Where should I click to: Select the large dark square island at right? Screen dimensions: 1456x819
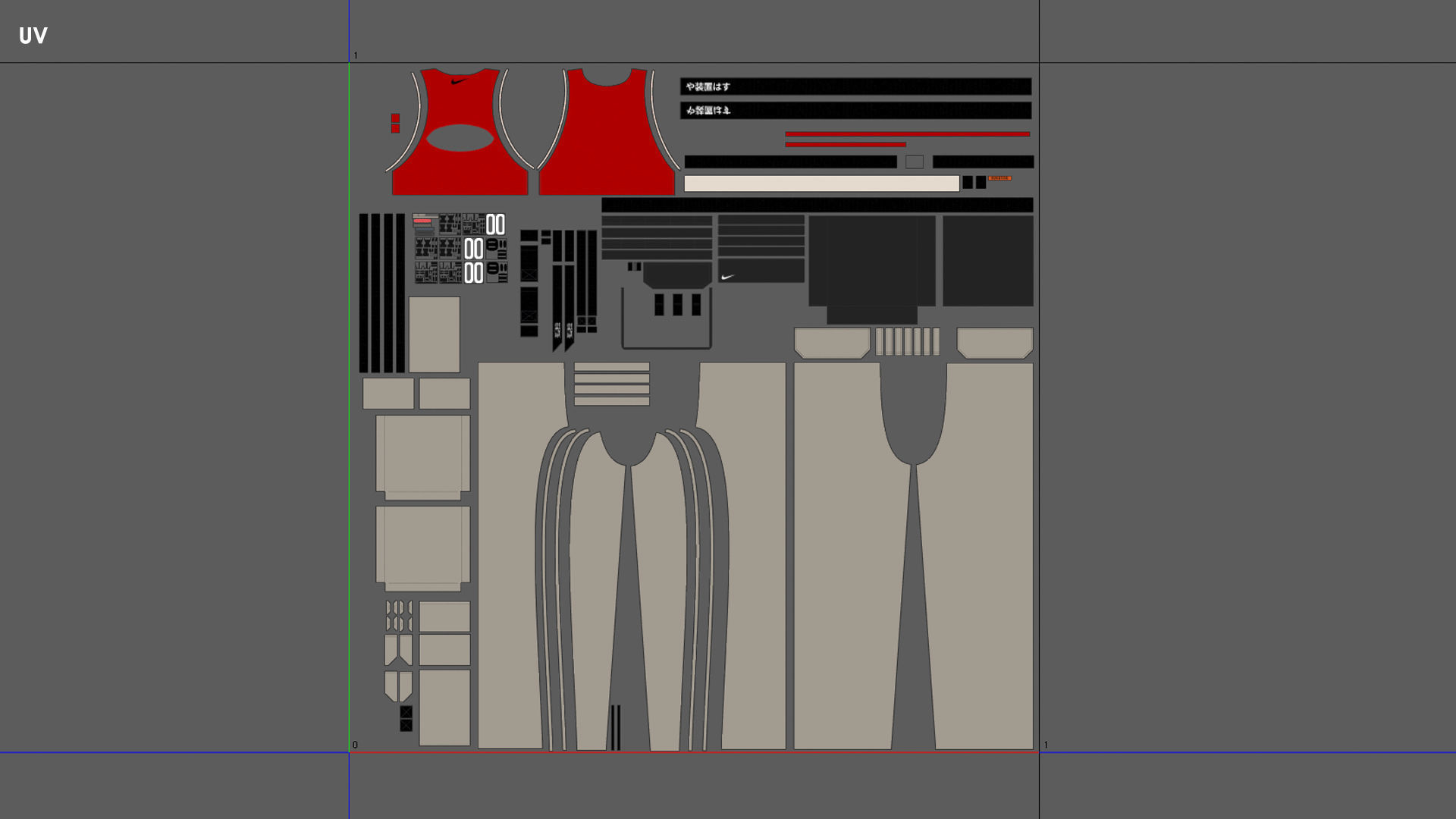[987, 261]
